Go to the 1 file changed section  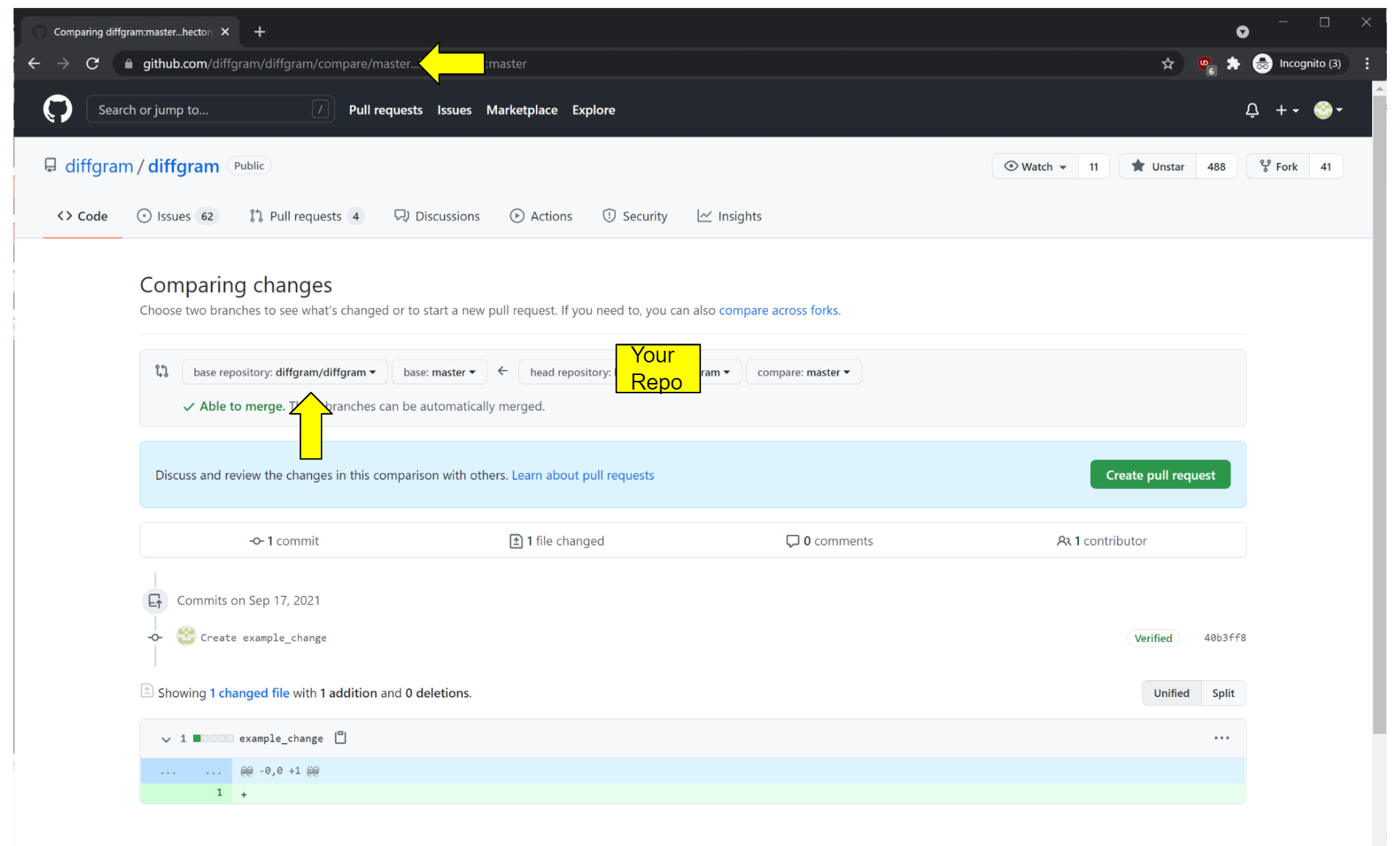(556, 541)
